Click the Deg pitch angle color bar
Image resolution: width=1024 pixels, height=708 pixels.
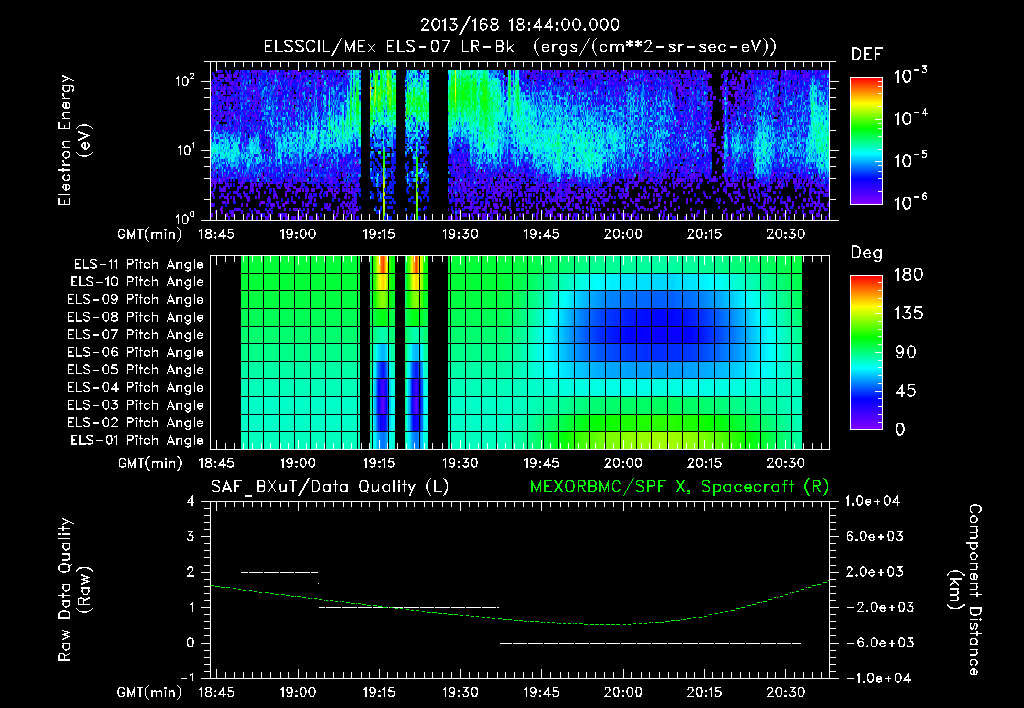coord(866,353)
